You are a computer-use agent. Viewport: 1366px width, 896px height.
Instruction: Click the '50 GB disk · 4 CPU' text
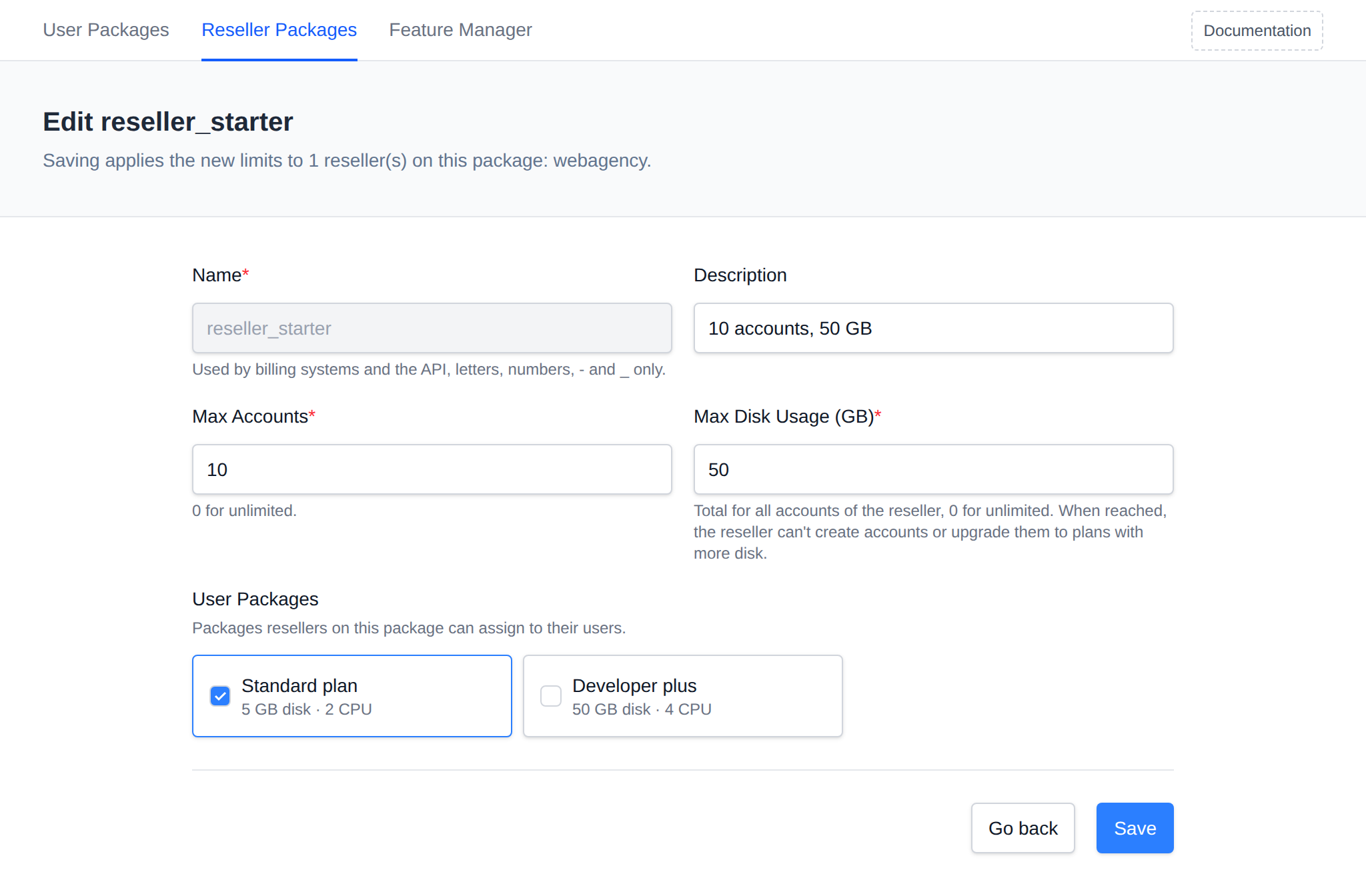coord(642,709)
